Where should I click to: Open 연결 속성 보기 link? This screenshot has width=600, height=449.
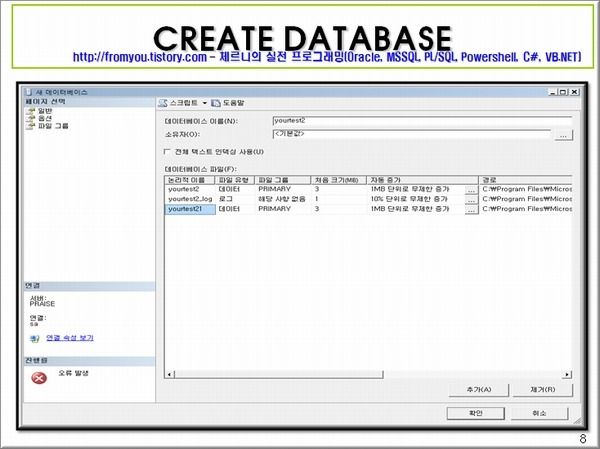(x=70, y=338)
